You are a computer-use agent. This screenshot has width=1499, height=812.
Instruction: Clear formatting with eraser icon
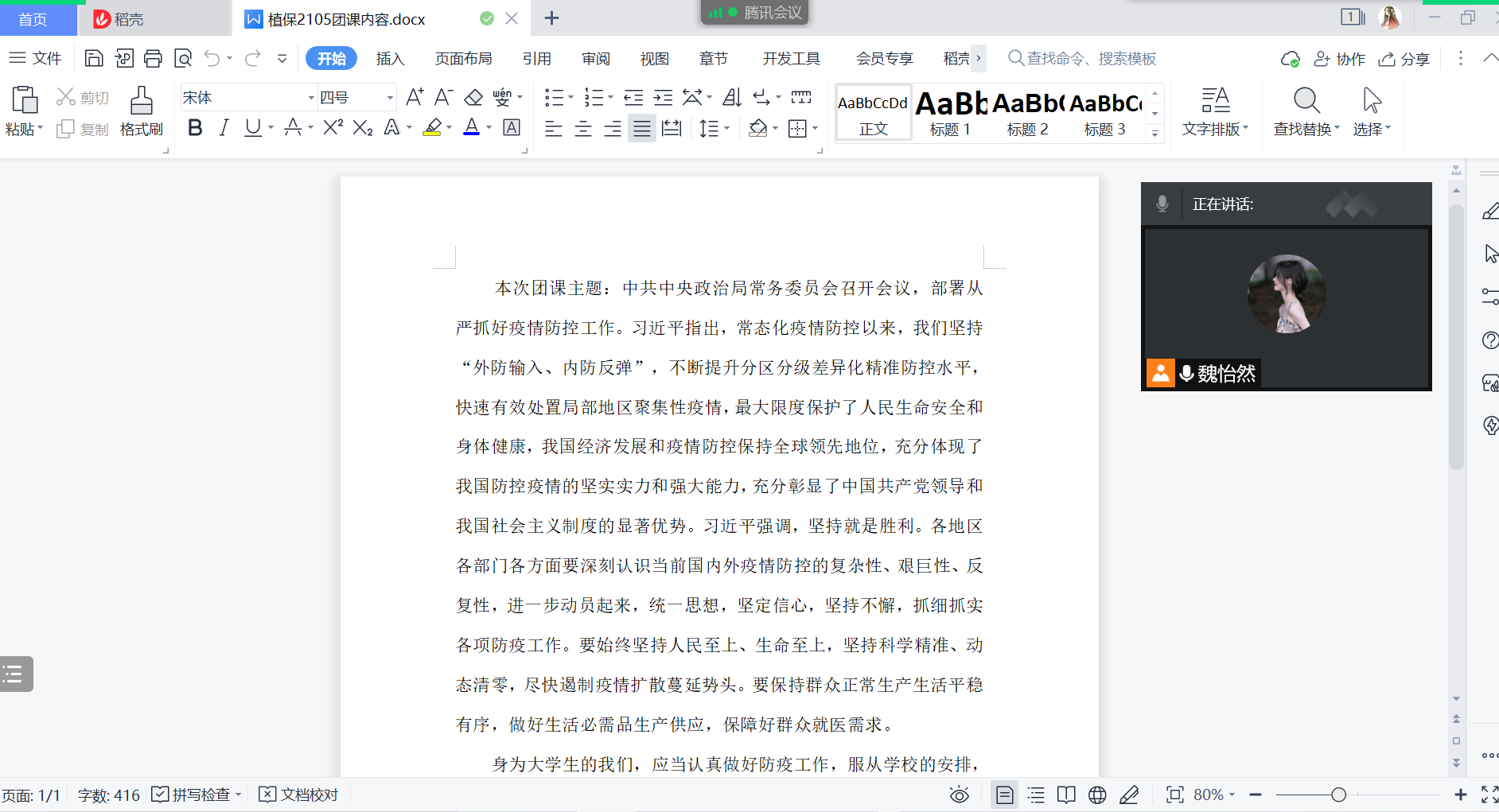(x=473, y=97)
